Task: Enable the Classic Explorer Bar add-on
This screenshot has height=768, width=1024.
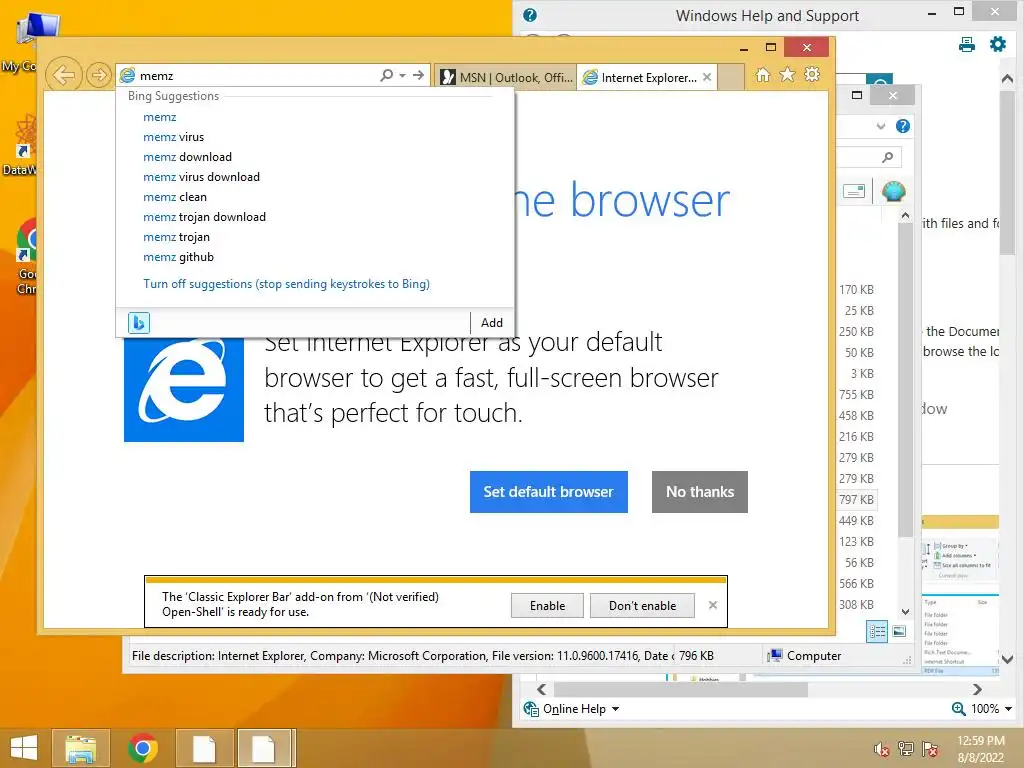Action: [x=547, y=605]
